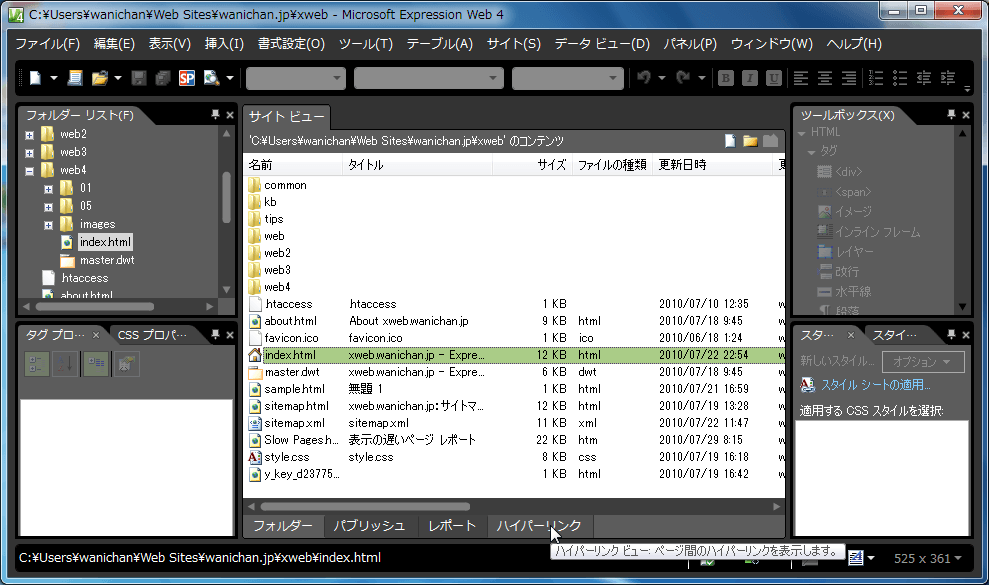Viewport: 989px width, 585px height.
Task: Toggle show set properties on top
Action: coord(96,363)
